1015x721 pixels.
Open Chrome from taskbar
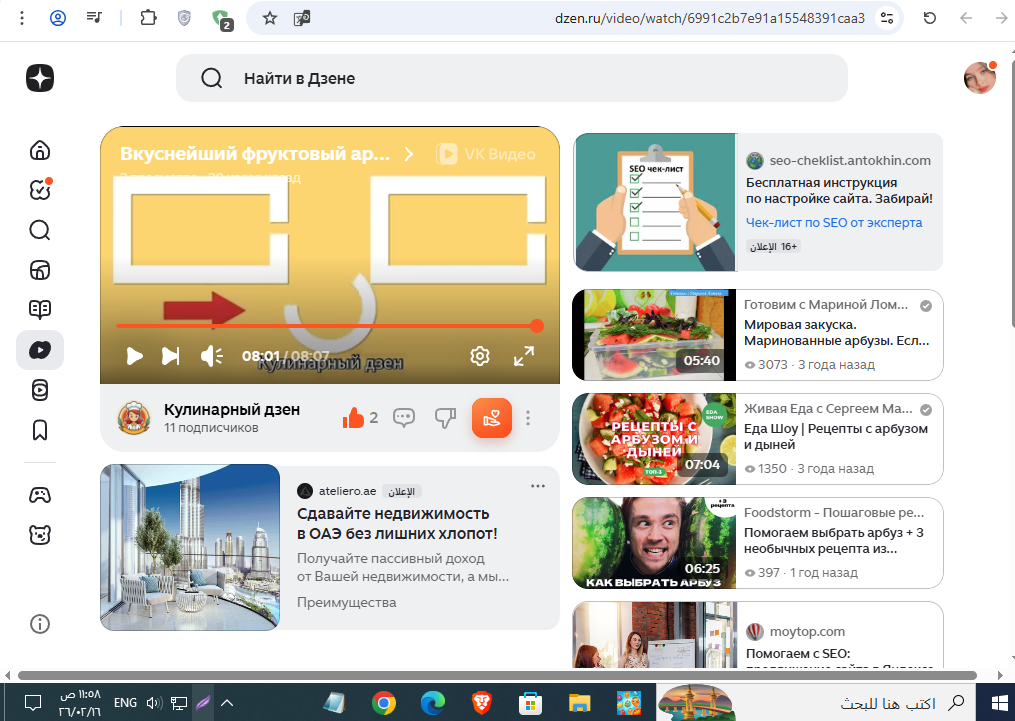pyautogui.click(x=384, y=703)
